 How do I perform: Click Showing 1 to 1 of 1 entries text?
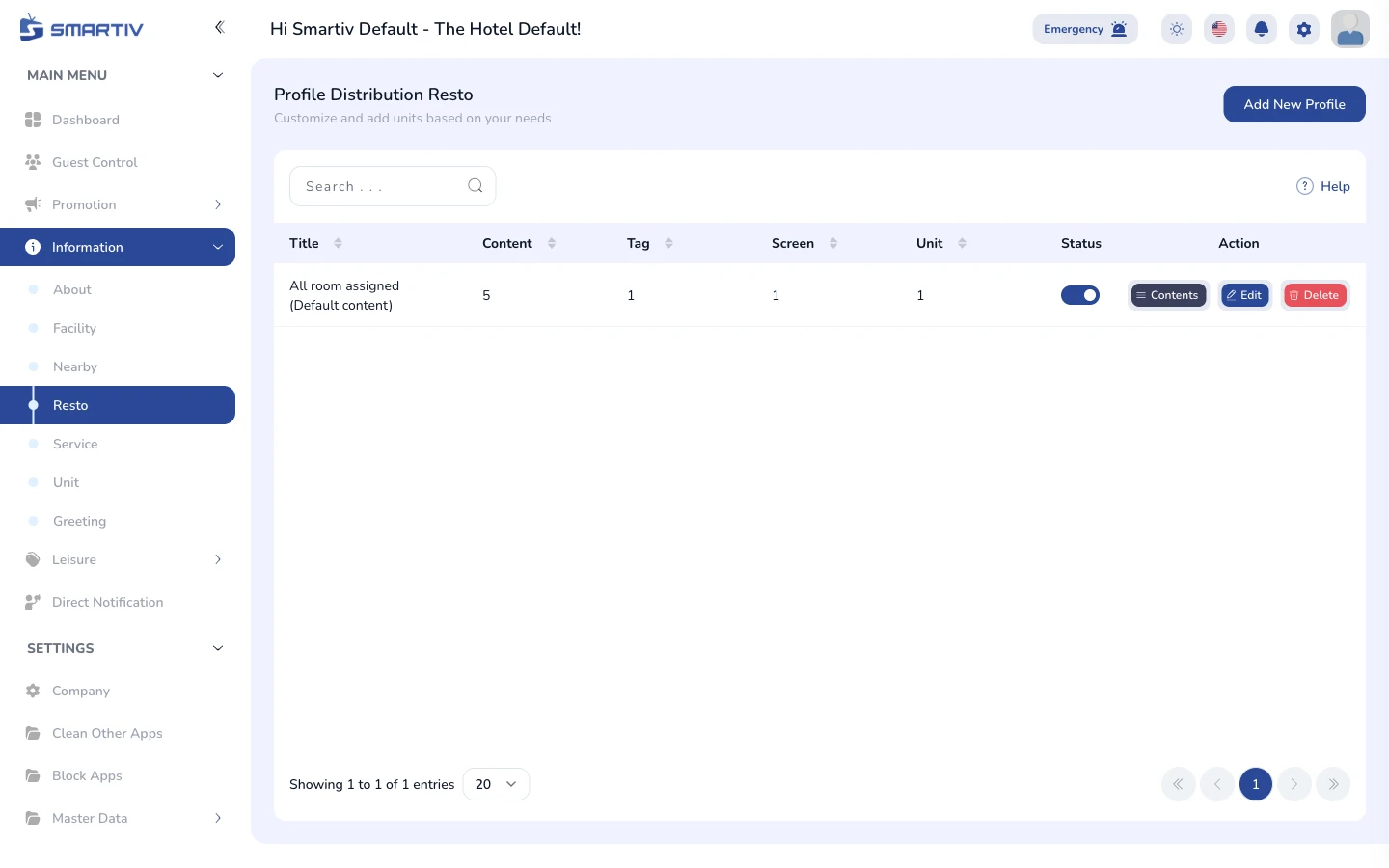click(x=371, y=784)
